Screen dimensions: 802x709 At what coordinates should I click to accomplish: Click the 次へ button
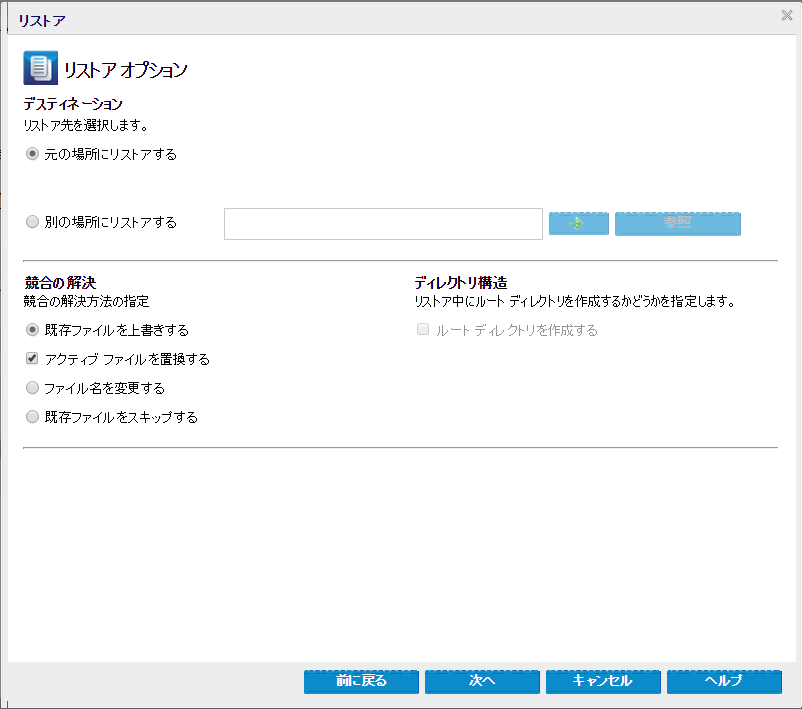[x=482, y=681]
